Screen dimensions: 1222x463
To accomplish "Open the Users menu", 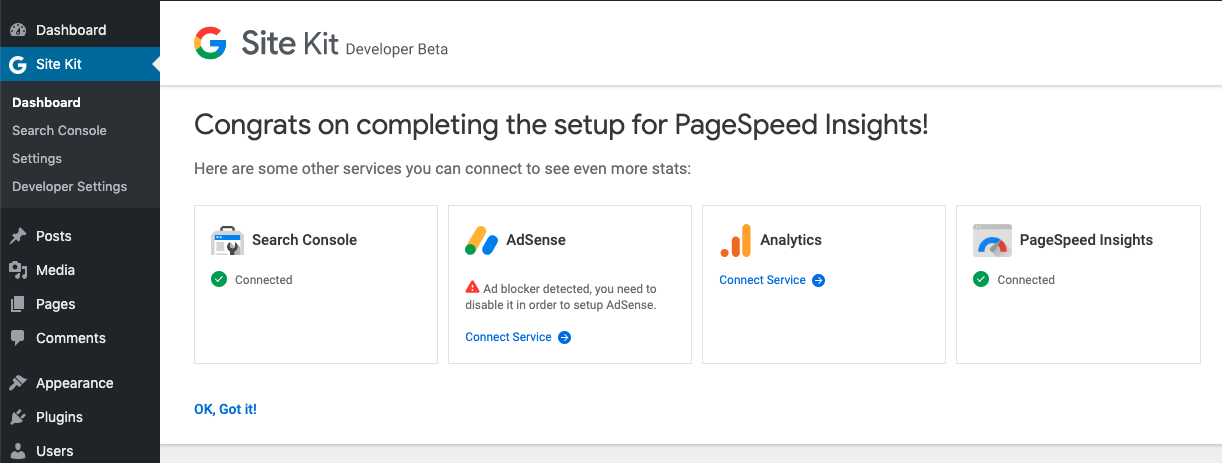I will (x=80, y=451).
